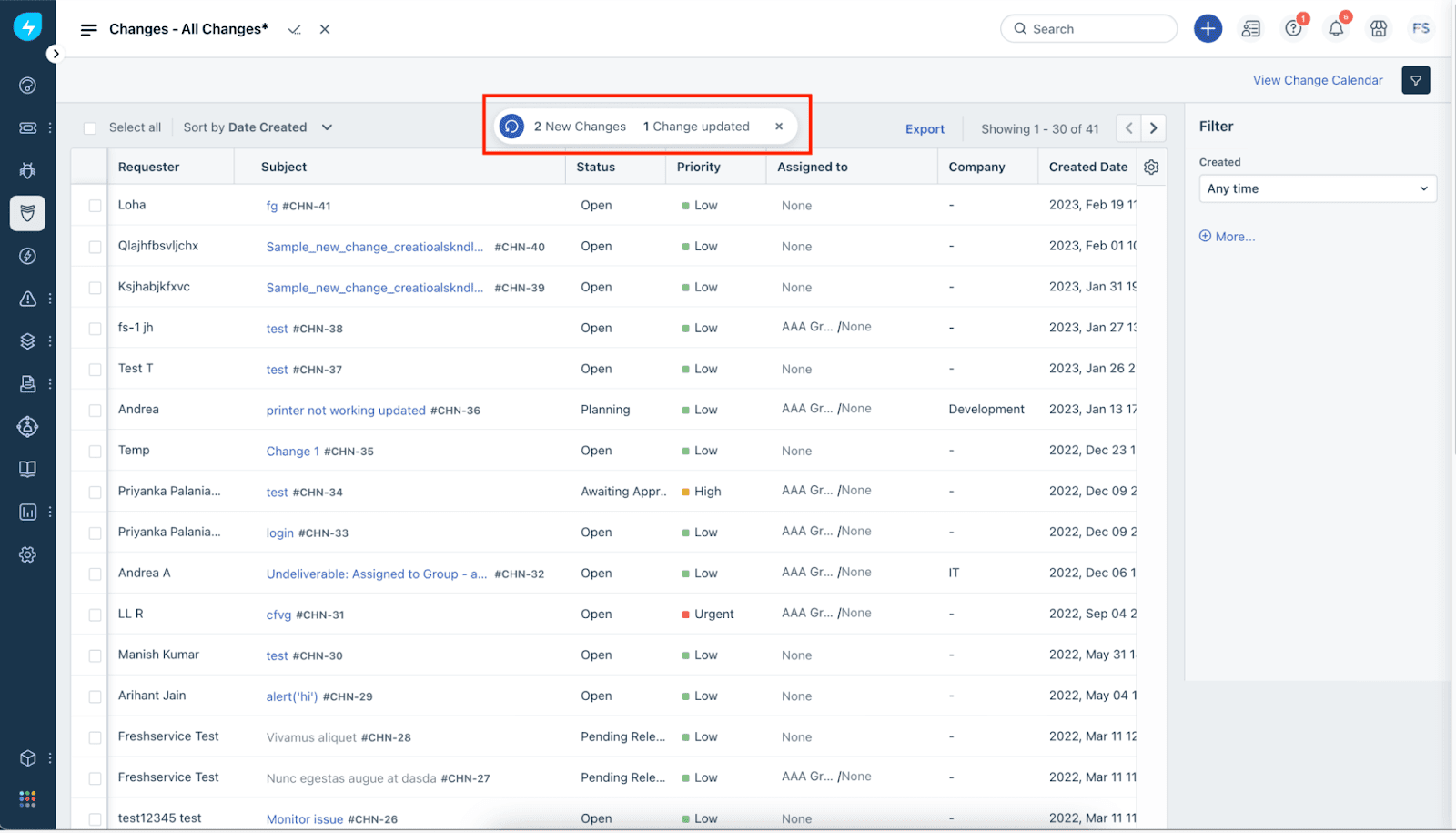The width and height of the screenshot is (1456, 833).
Task: Expand the collapsed left sidebar arrow
Action: pos(56,54)
